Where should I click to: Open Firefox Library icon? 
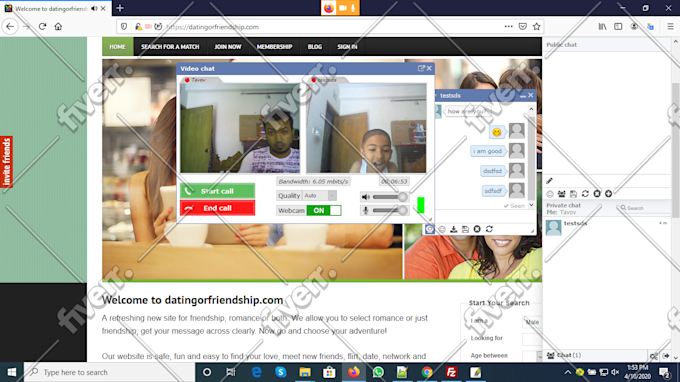602,26
